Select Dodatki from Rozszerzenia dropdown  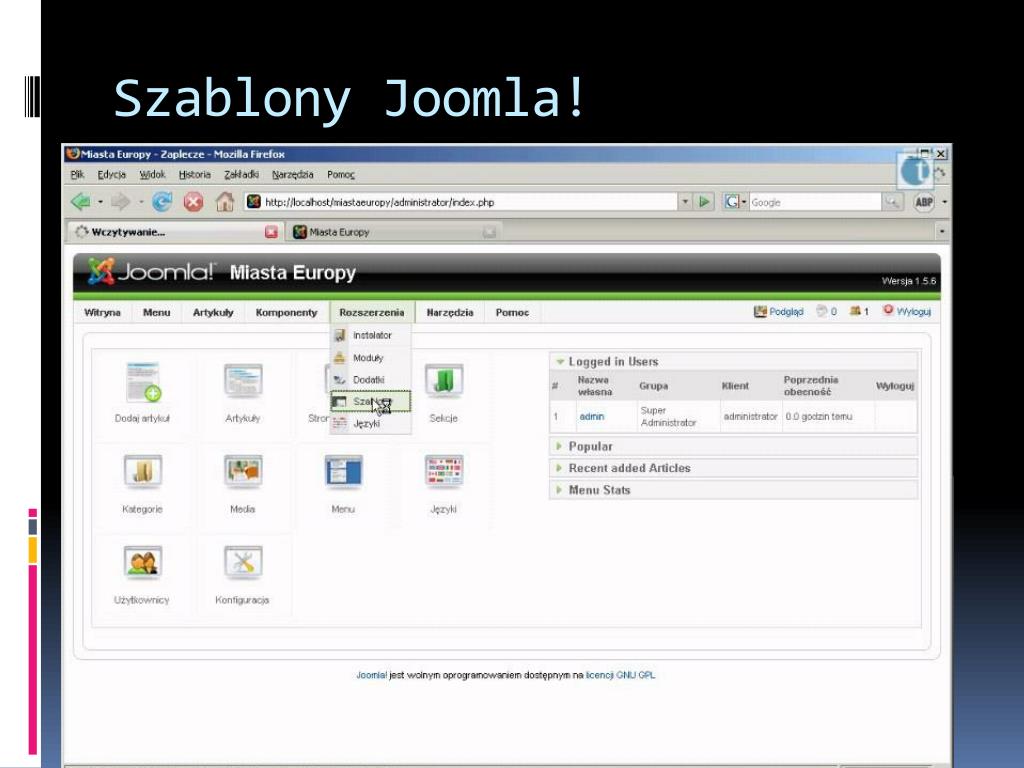(x=371, y=379)
